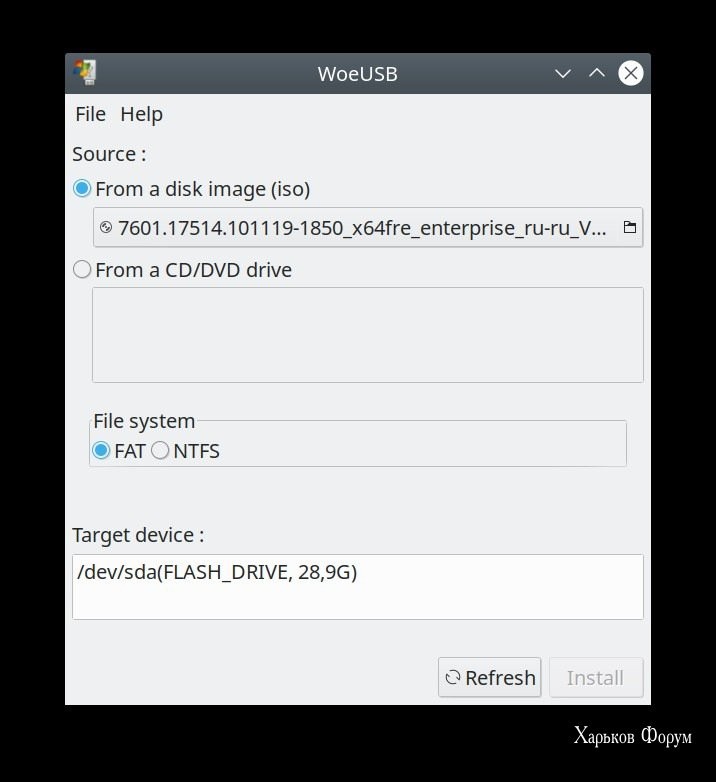Select /dev/sda FLASH_DRIVE target device
The height and width of the screenshot is (782, 716).
tap(217, 572)
